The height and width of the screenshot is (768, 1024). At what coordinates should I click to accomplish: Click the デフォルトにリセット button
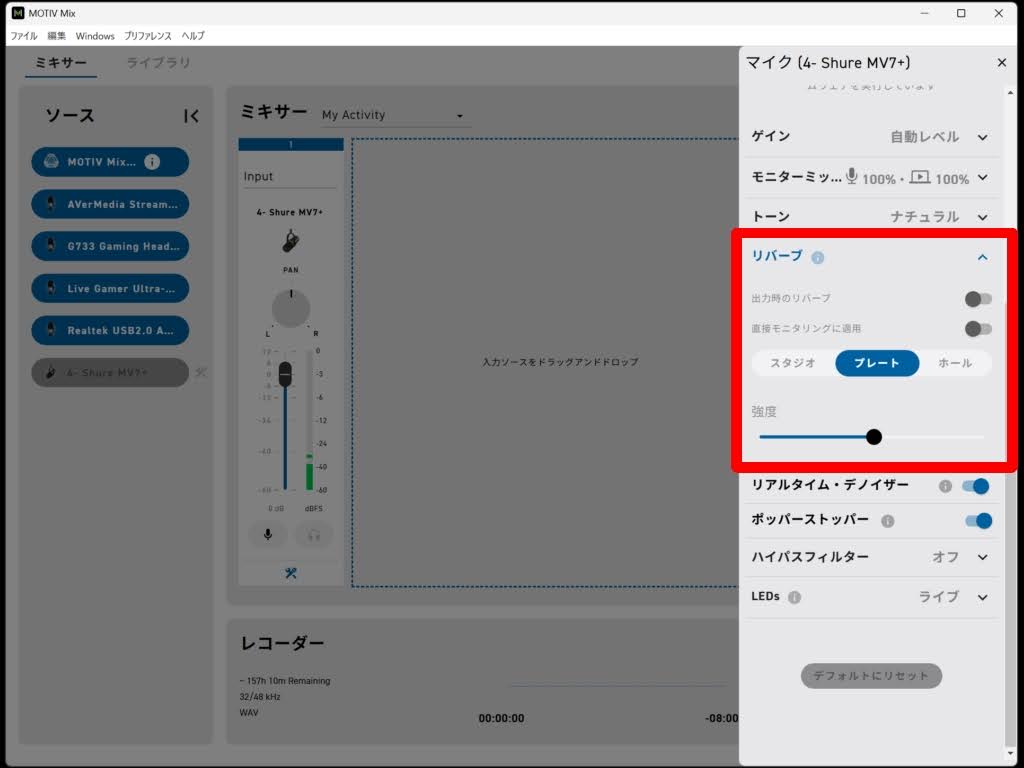point(871,676)
